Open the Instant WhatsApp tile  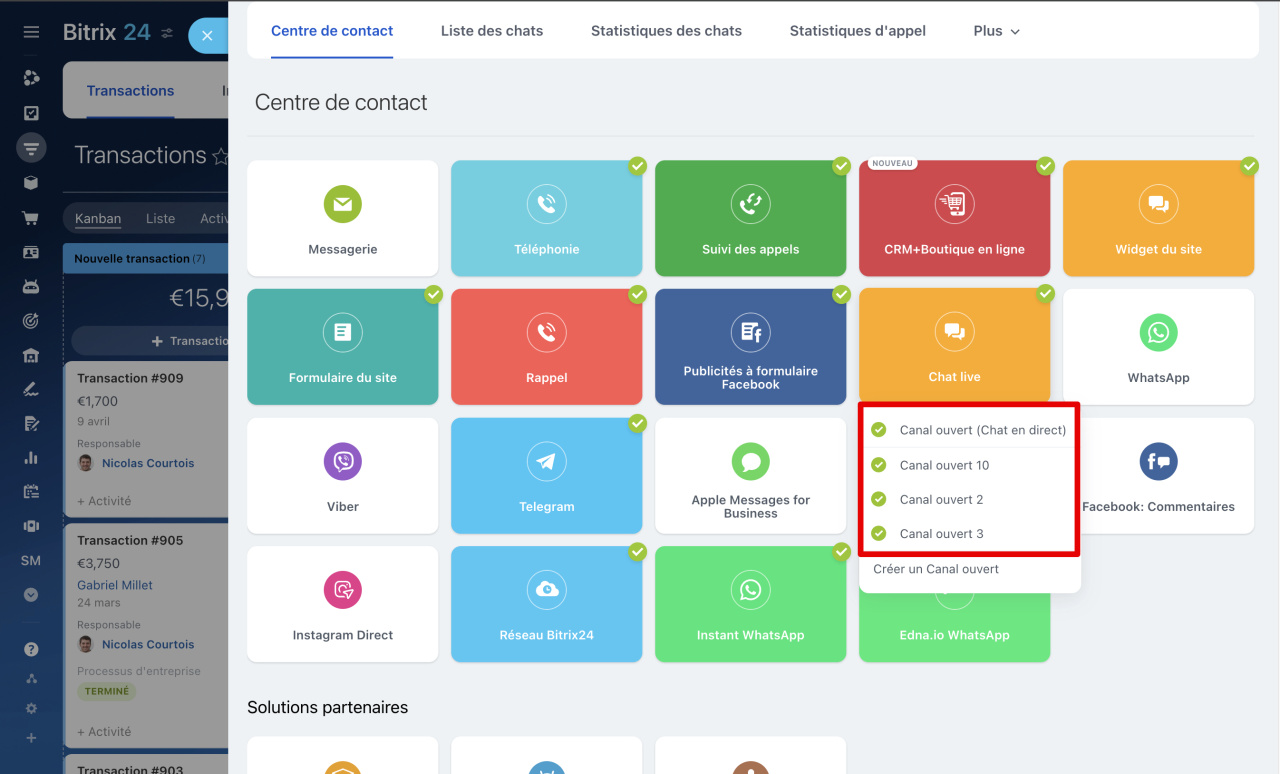tap(751, 604)
